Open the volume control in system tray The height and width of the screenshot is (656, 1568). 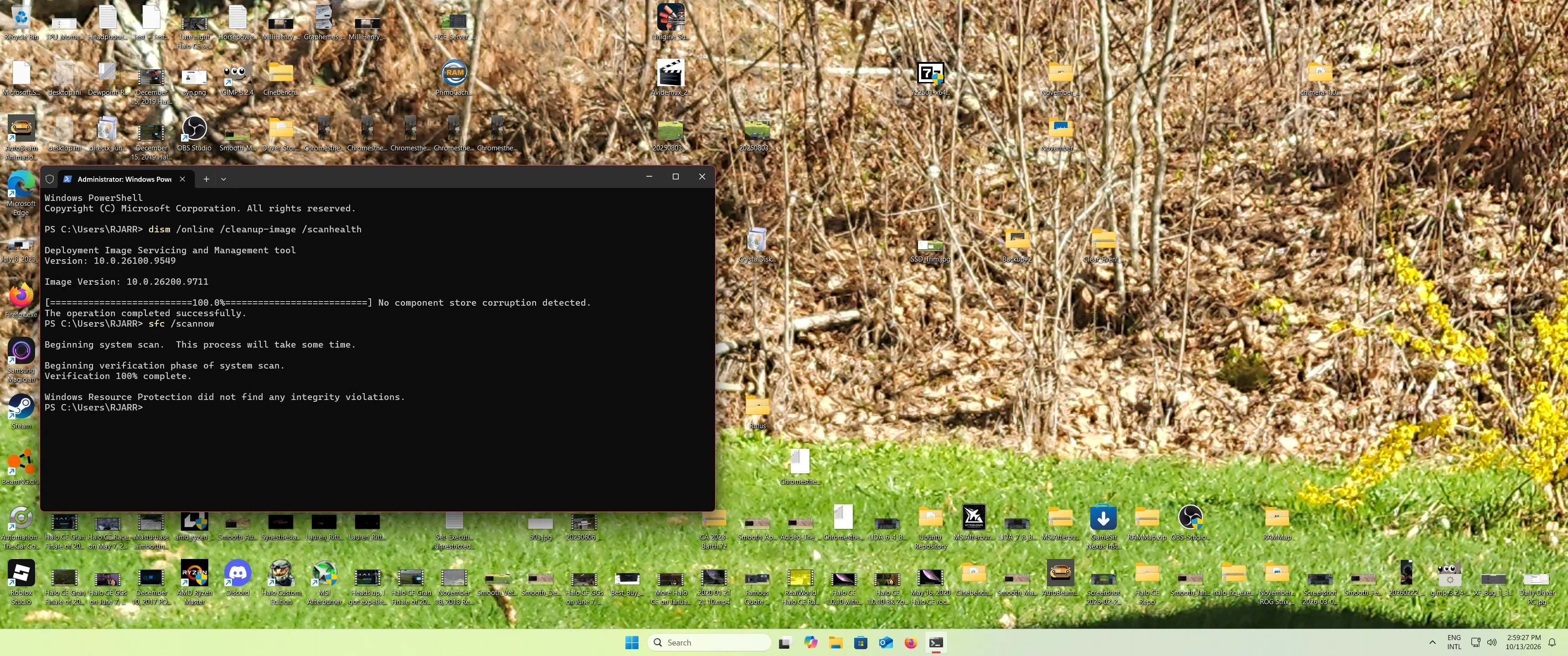[x=1491, y=643]
